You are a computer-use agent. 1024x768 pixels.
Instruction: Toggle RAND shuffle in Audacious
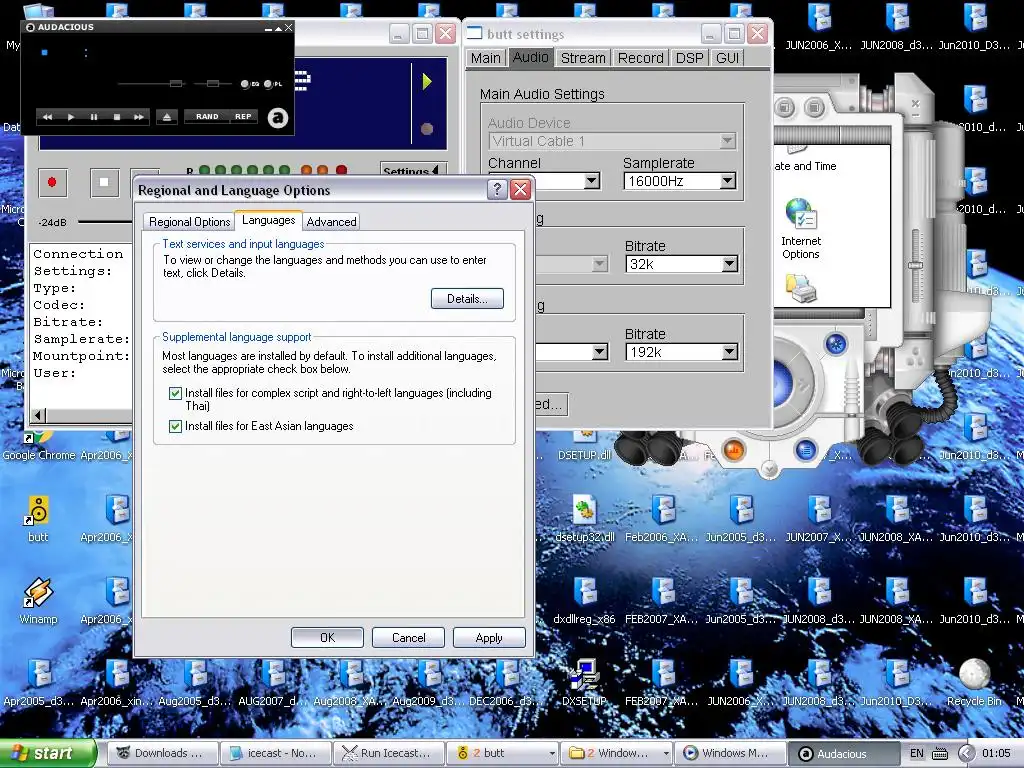206,116
